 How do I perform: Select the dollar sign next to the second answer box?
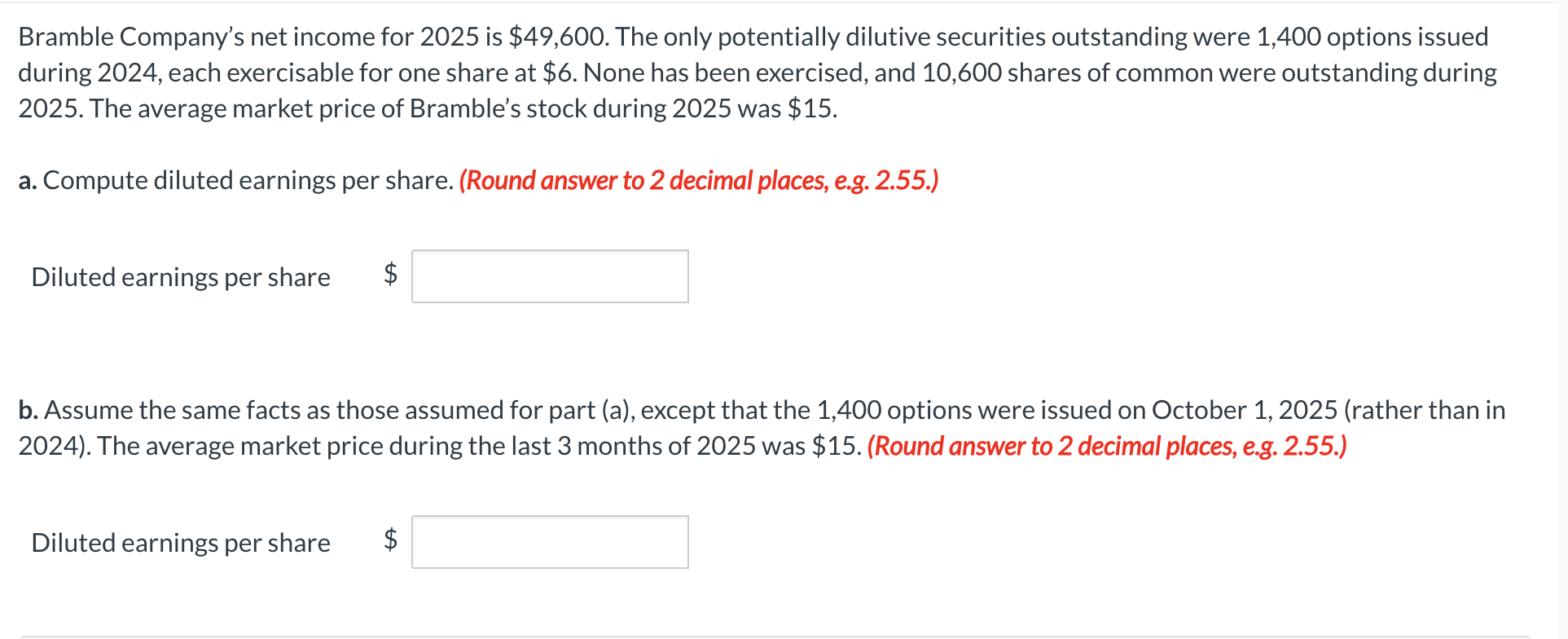pyautogui.click(x=389, y=541)
